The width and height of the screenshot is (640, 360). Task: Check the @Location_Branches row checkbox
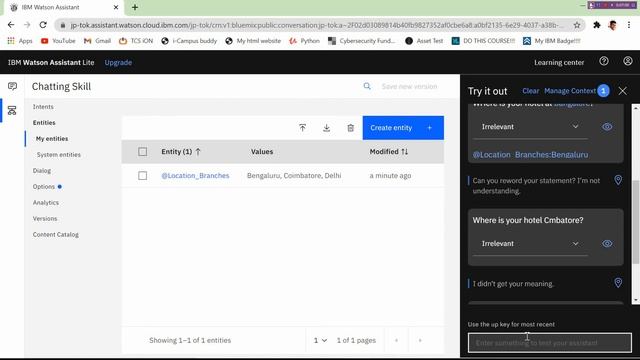click(142, 176)
